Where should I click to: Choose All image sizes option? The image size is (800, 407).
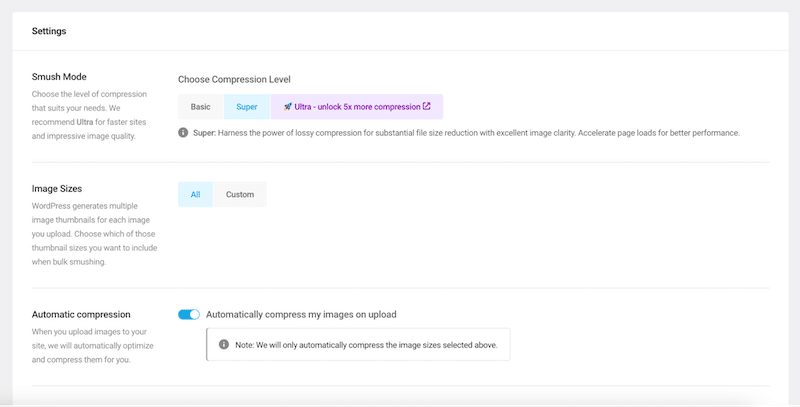pyautogui.click(x=195, y=194)
